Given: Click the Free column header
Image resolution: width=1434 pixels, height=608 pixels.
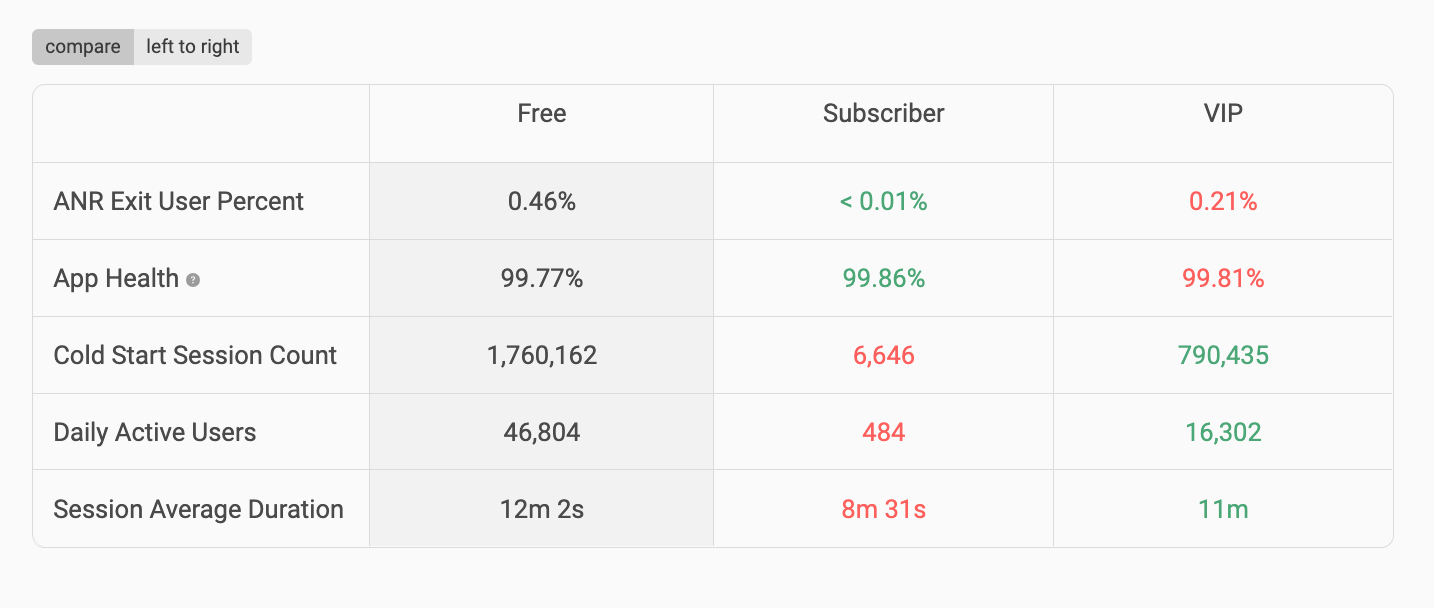Looking at the screenshot, I should click(542, 114).
